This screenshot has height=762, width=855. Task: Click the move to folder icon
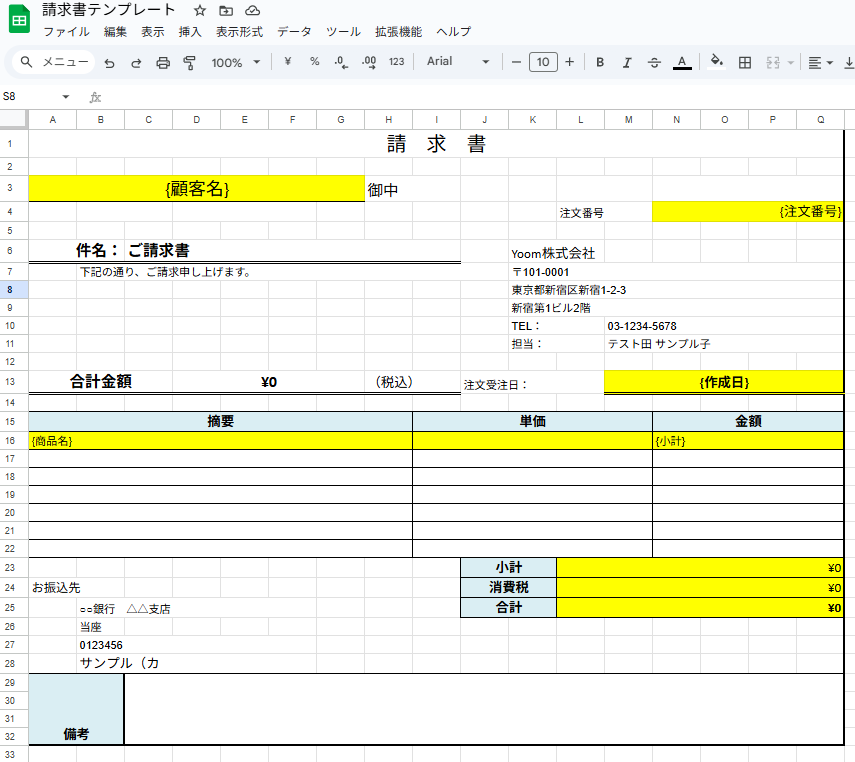[226, 10]
